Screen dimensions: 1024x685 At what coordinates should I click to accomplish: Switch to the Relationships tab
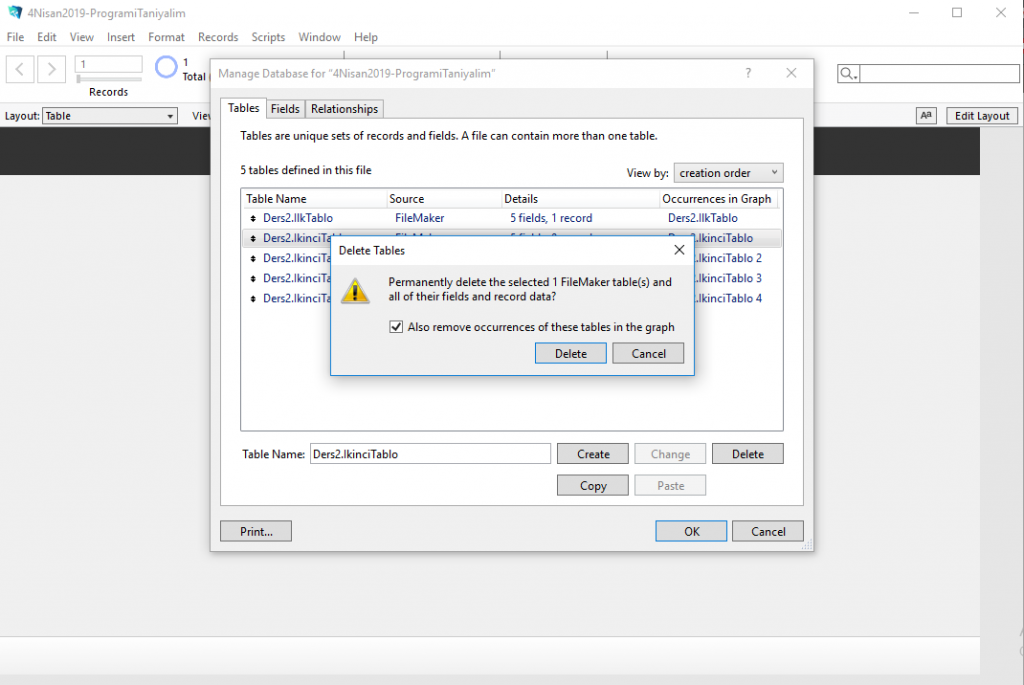coord(344,109)
